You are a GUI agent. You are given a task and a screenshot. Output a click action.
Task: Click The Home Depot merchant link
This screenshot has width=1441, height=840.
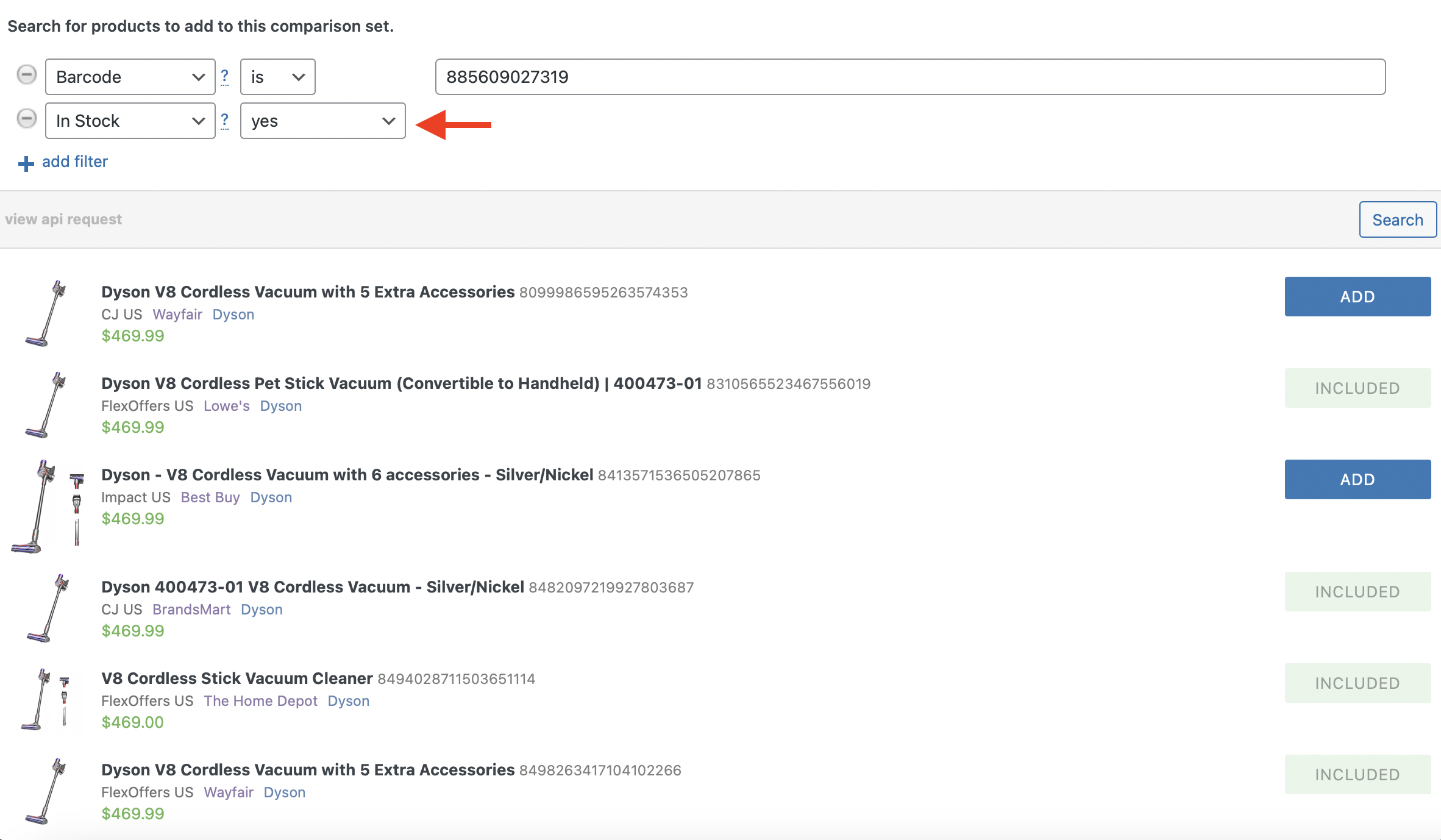point(261,701)
